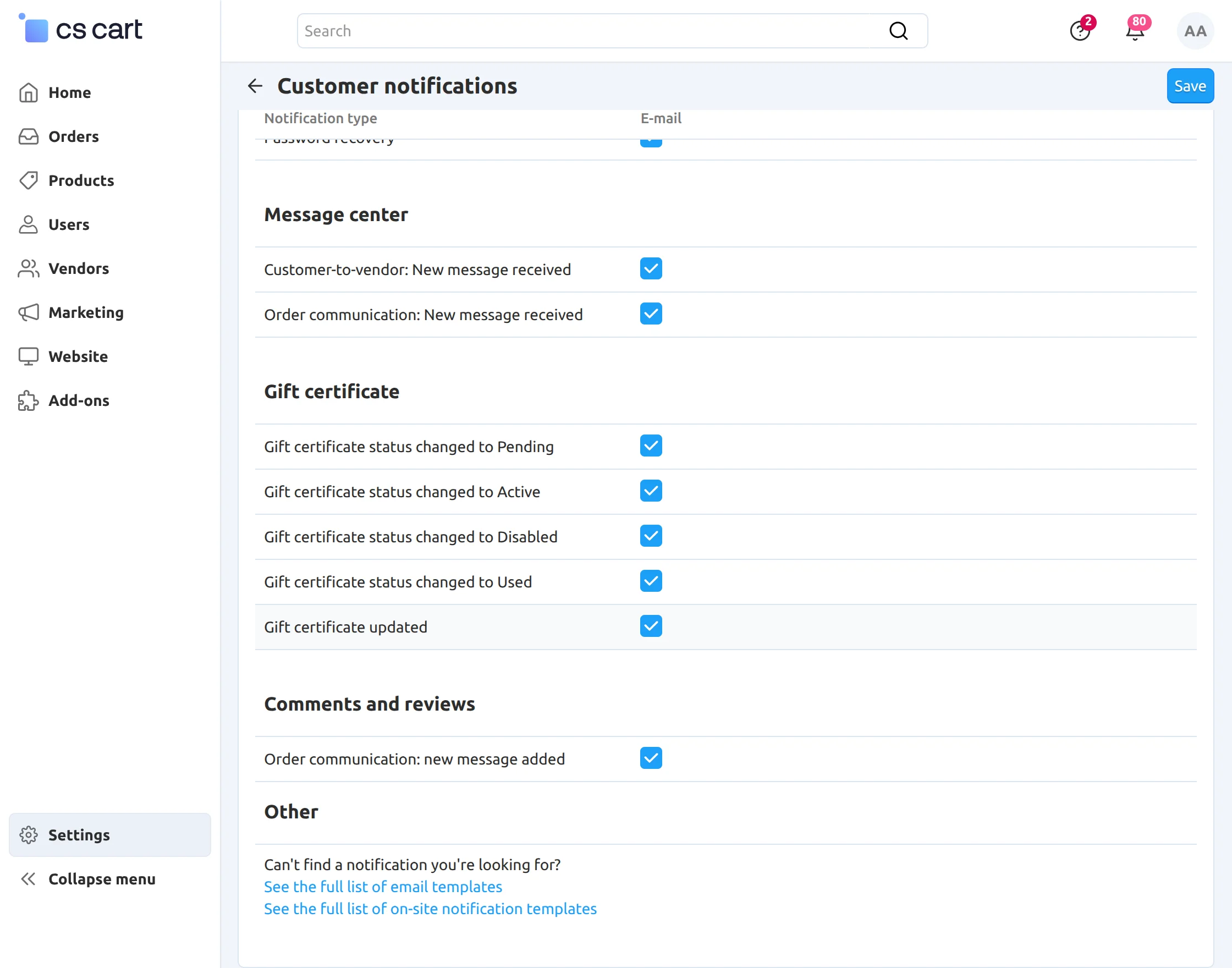The image size is (1232, 968).
Task: Open the Users menu item
Action: click(110, 224)
